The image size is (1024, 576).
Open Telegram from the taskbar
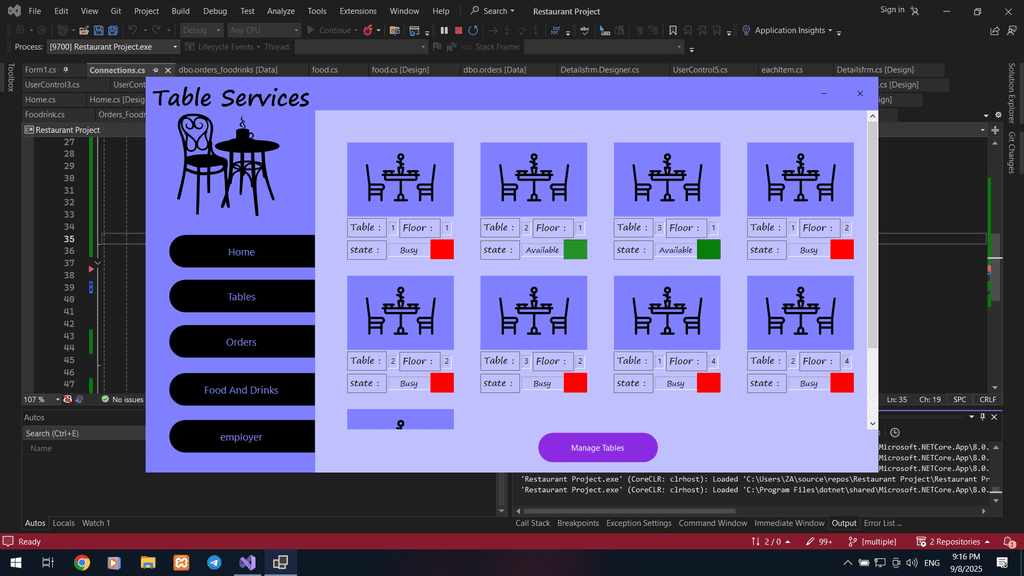click(x=214, y=563)
